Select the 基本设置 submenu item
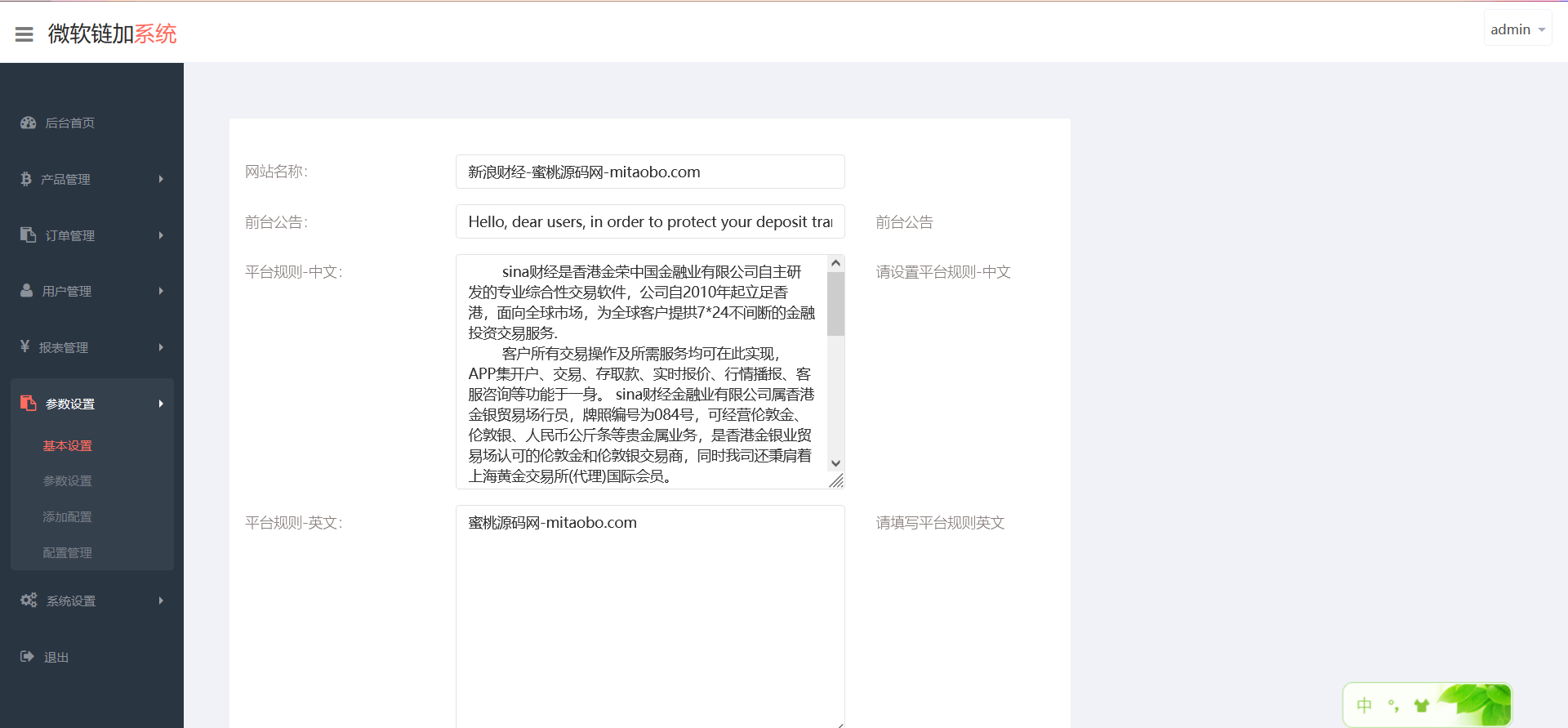Screen dimensions: 1568x728 click(x=68, y=445)
